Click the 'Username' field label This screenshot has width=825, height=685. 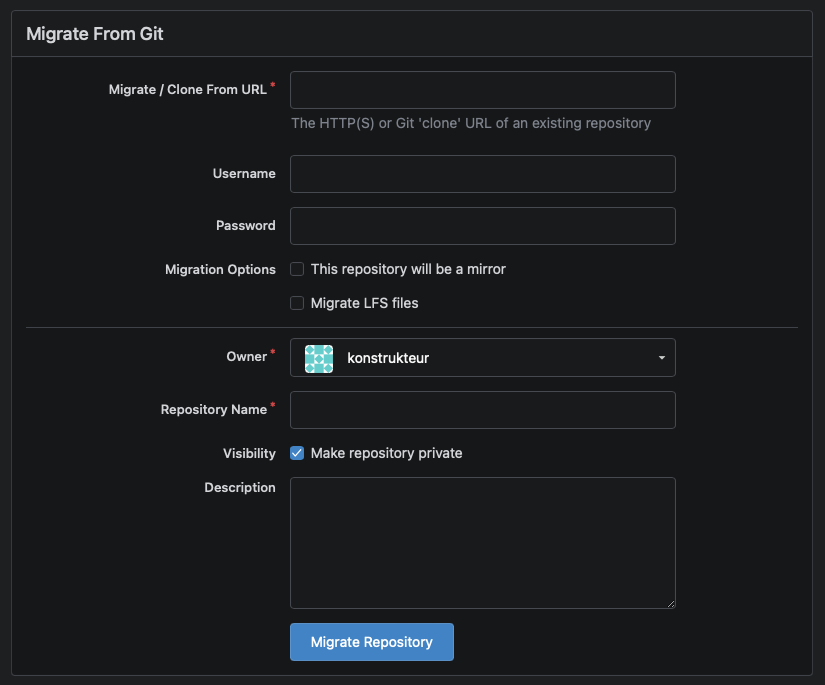(x=244, y=174)
